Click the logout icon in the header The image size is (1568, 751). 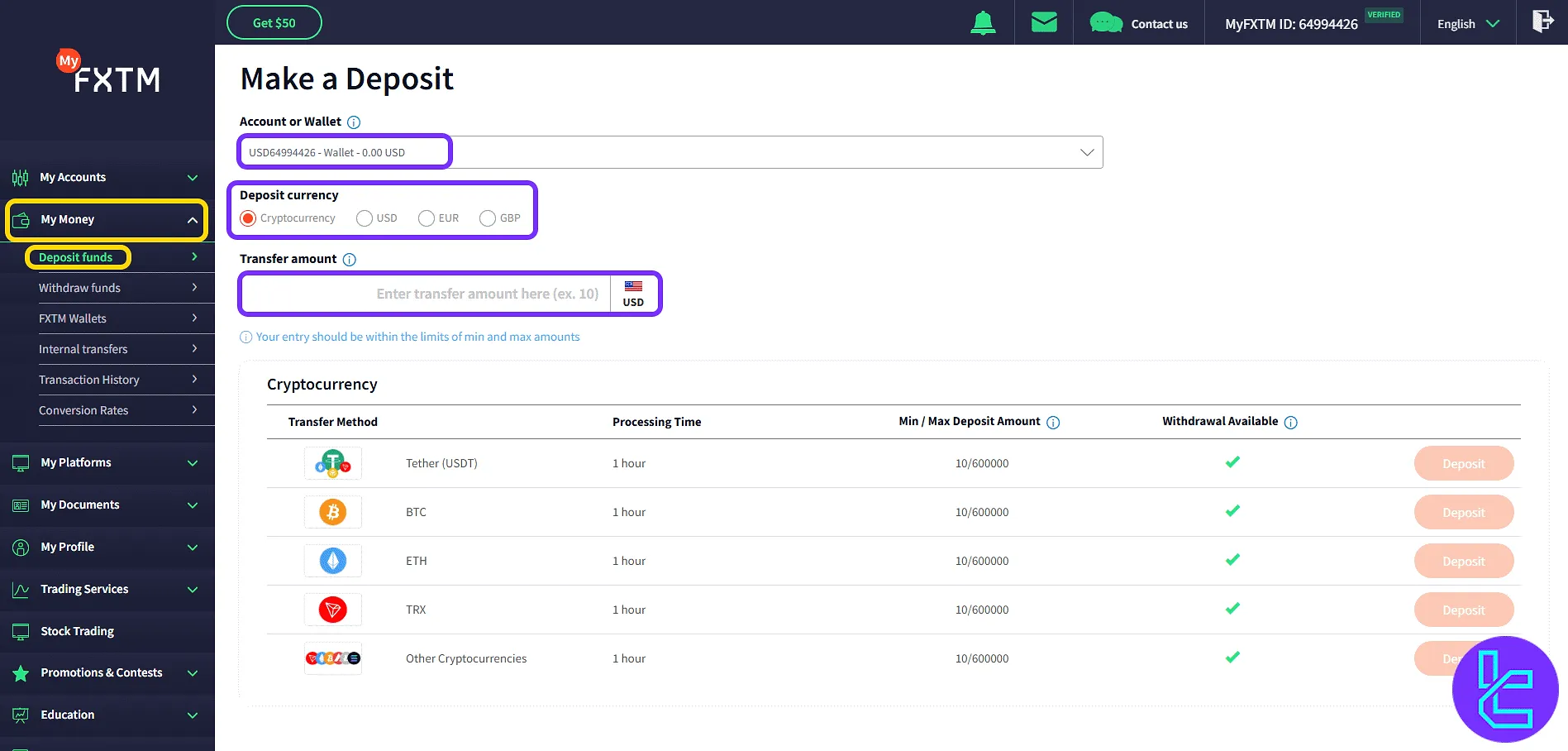click(1542, 22)
